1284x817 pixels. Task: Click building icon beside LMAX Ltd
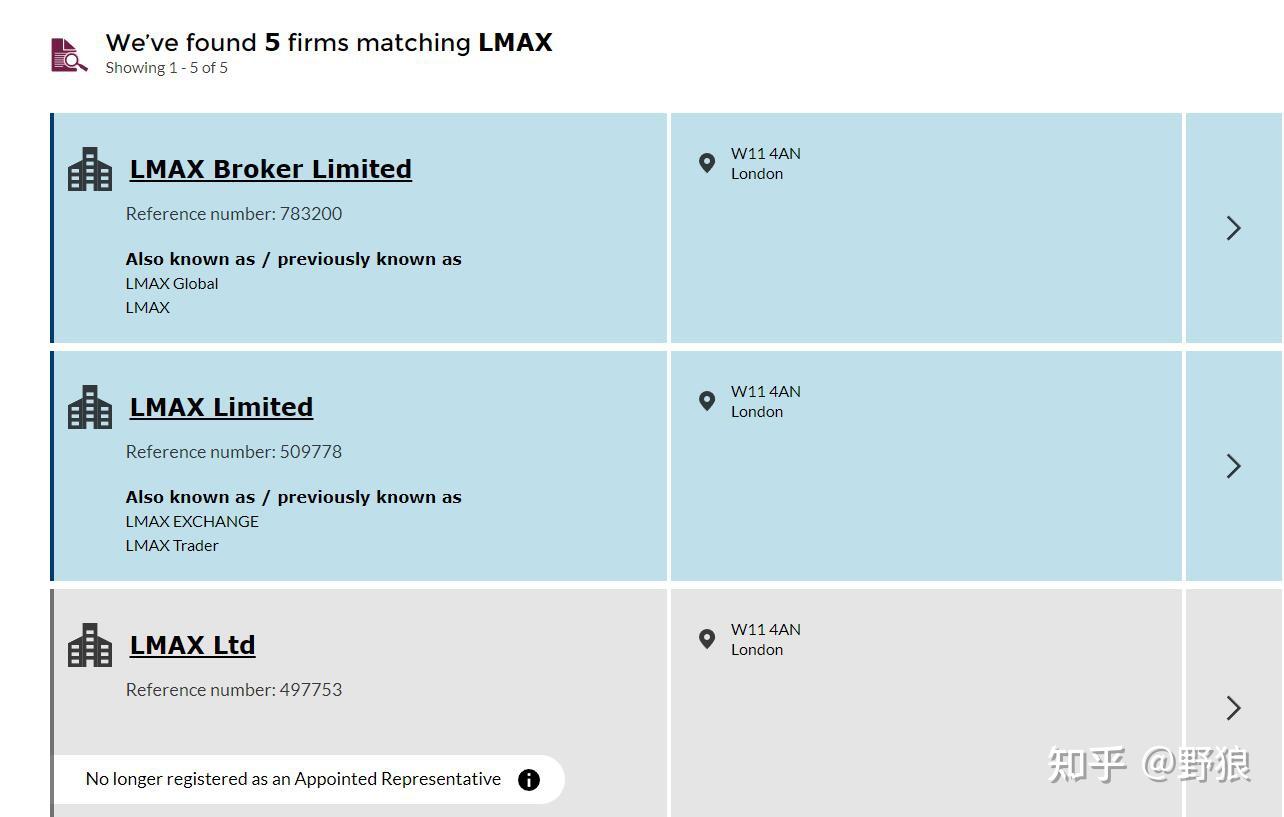90,646
